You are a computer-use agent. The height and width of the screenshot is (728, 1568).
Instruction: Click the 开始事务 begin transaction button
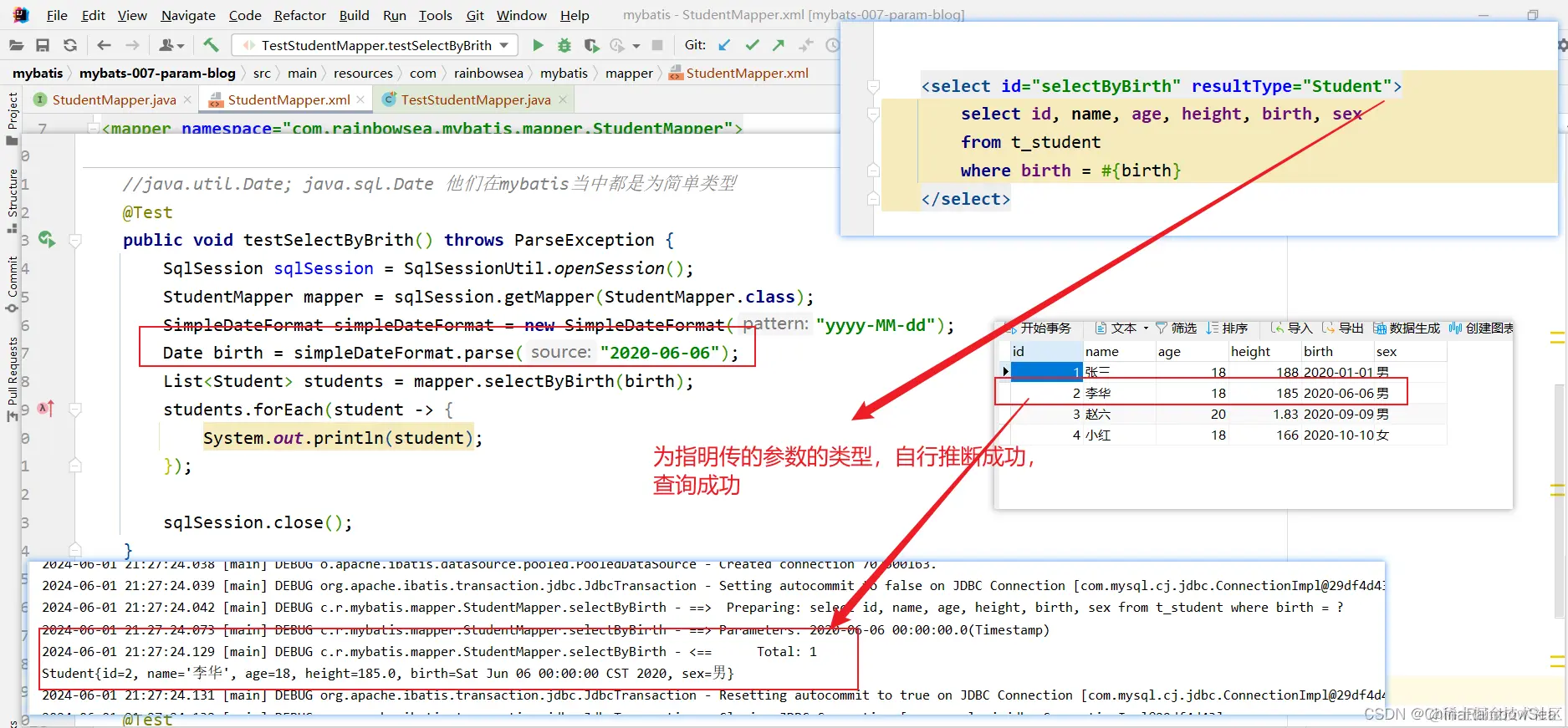click(1038, 328)
